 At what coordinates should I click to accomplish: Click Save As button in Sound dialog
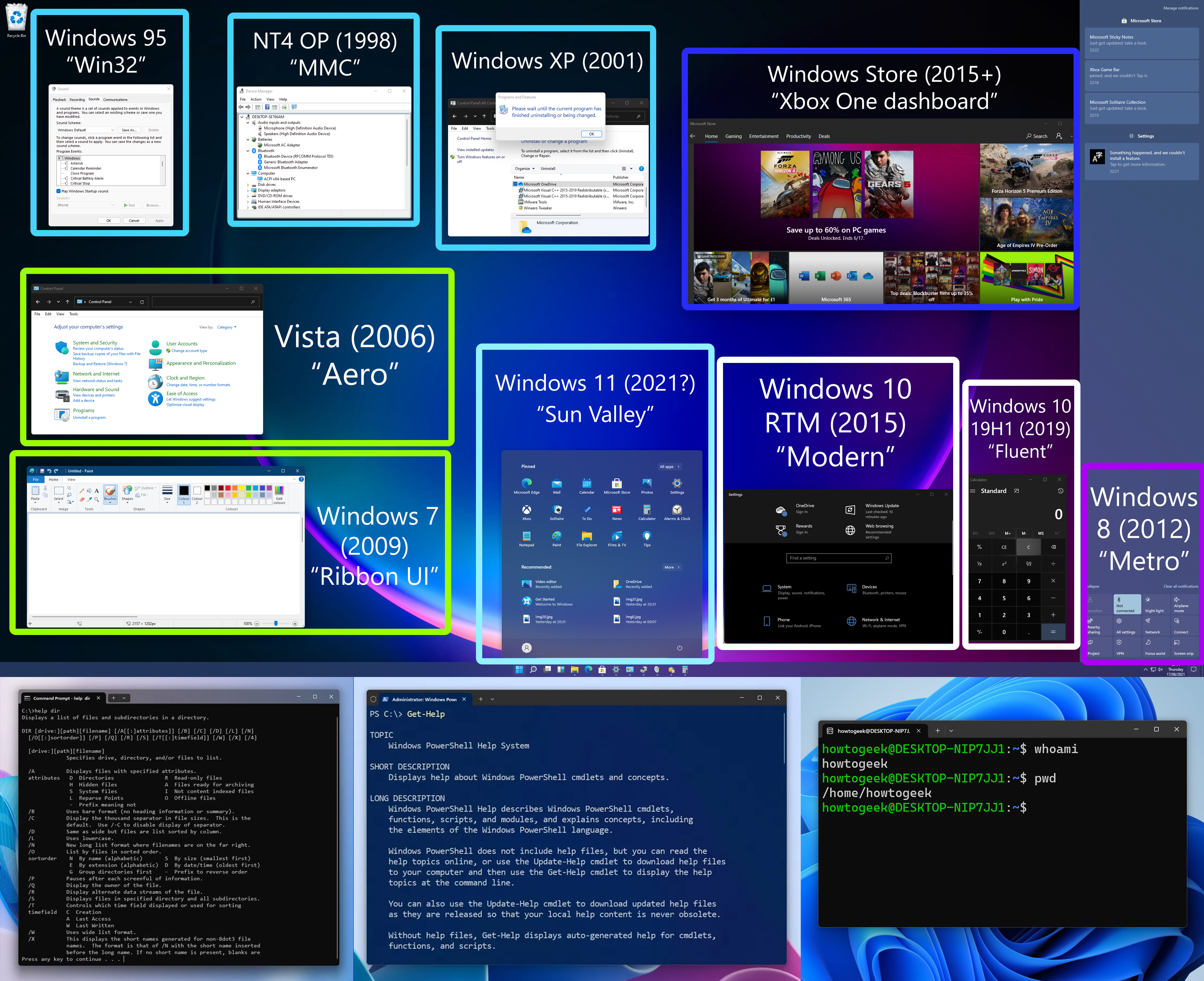click(x=129, y=130)
